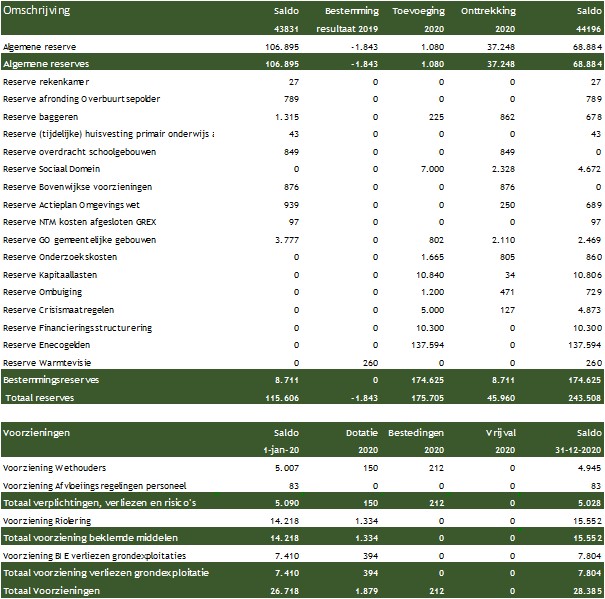The height and width of the screenshot is (599, 605).
Task: Select the 'Reserve rekenkamer' row label
Action: coord(46,81)
